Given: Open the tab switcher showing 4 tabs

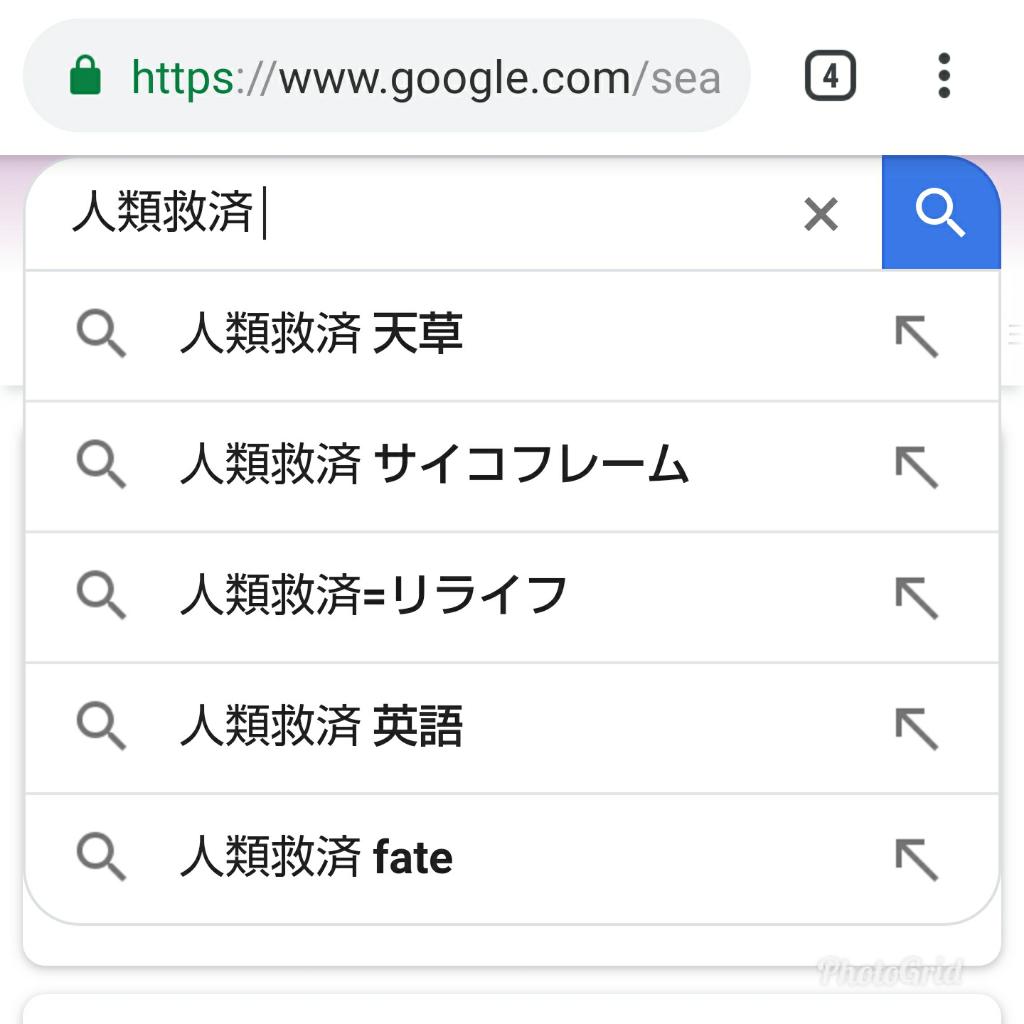Looking at the screenshot, I should [x=830, y=76].
